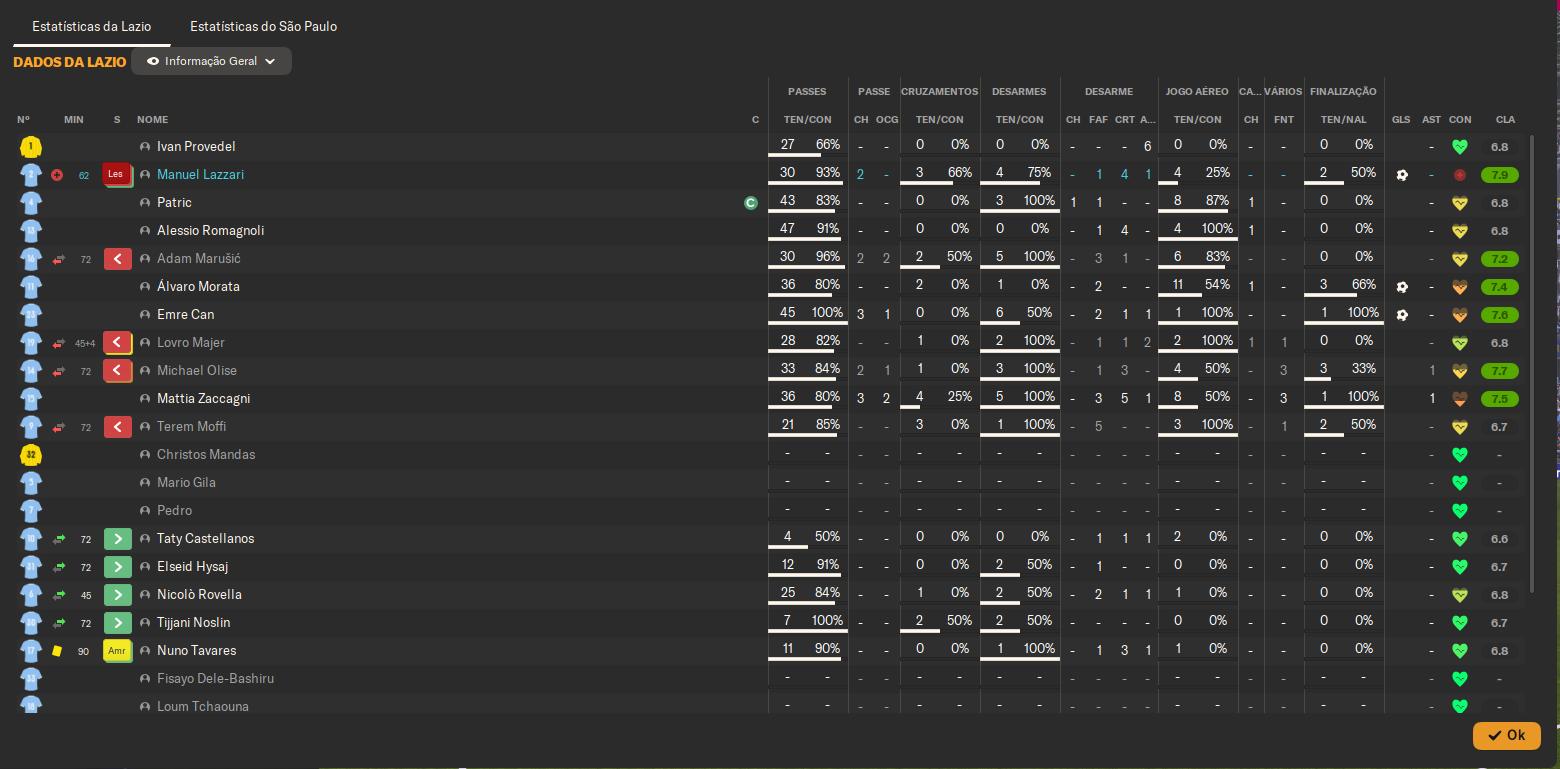The height and width of the screenshot is (769, 1560).
Task: Click Patric's captain C badge
Action: click(751, 203)
